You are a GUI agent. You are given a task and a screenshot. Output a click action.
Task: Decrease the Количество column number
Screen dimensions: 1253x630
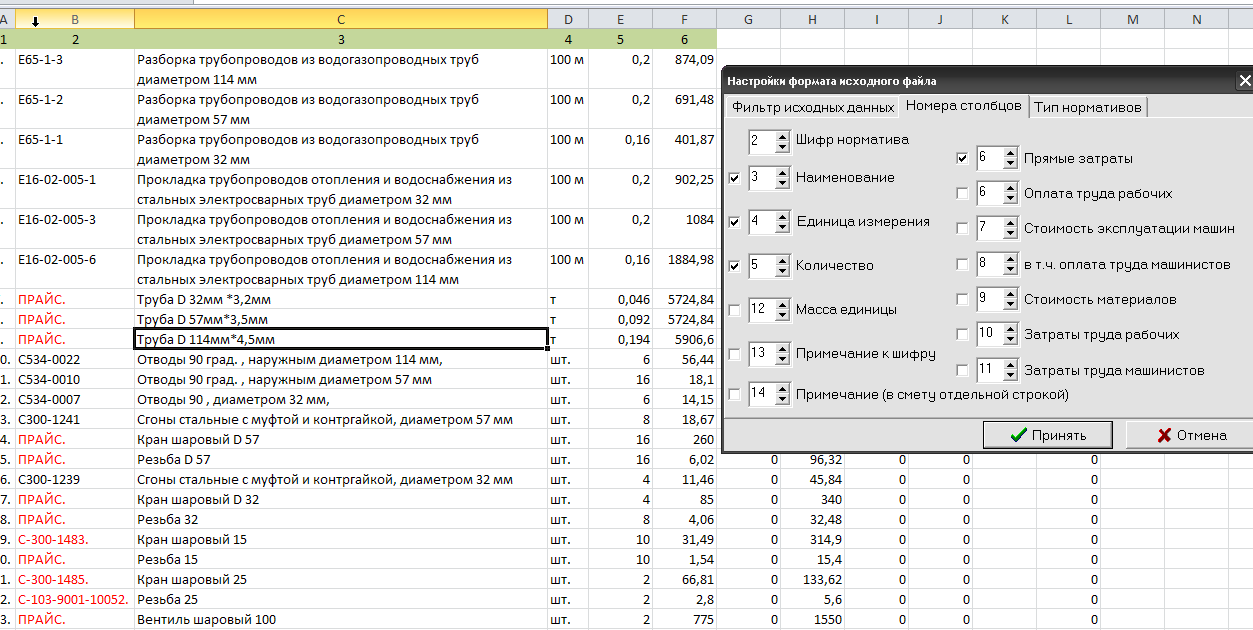(x=782, y=271)
